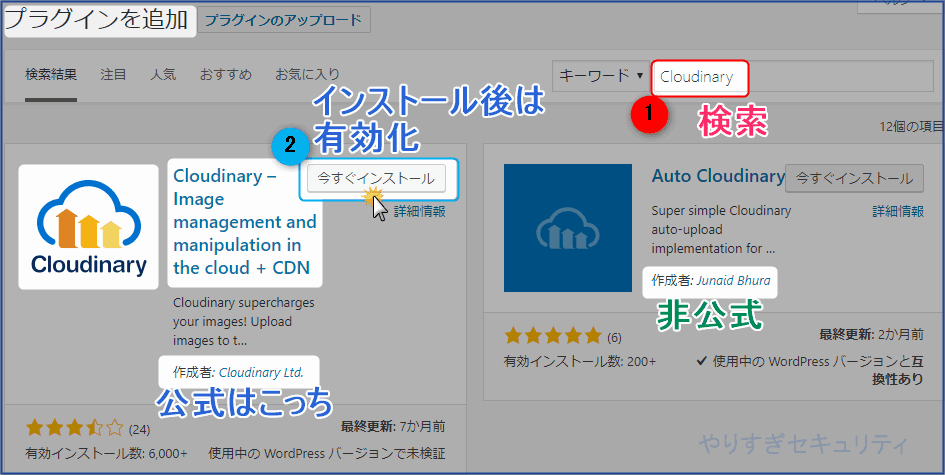This screenshot has width=945, height=475.
Task: Switch to the 検索結果 tab
Action: (51, 75)
